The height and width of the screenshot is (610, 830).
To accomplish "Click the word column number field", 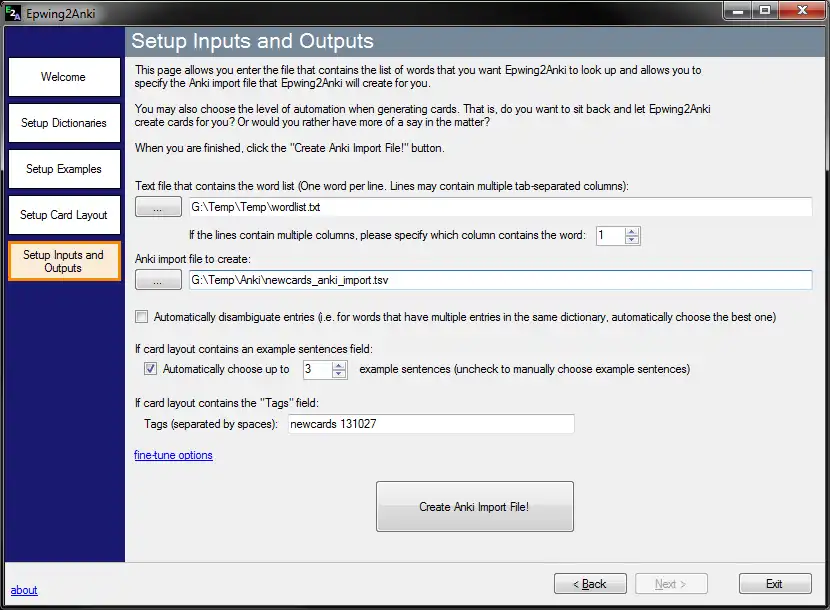I will pos(610,236).
